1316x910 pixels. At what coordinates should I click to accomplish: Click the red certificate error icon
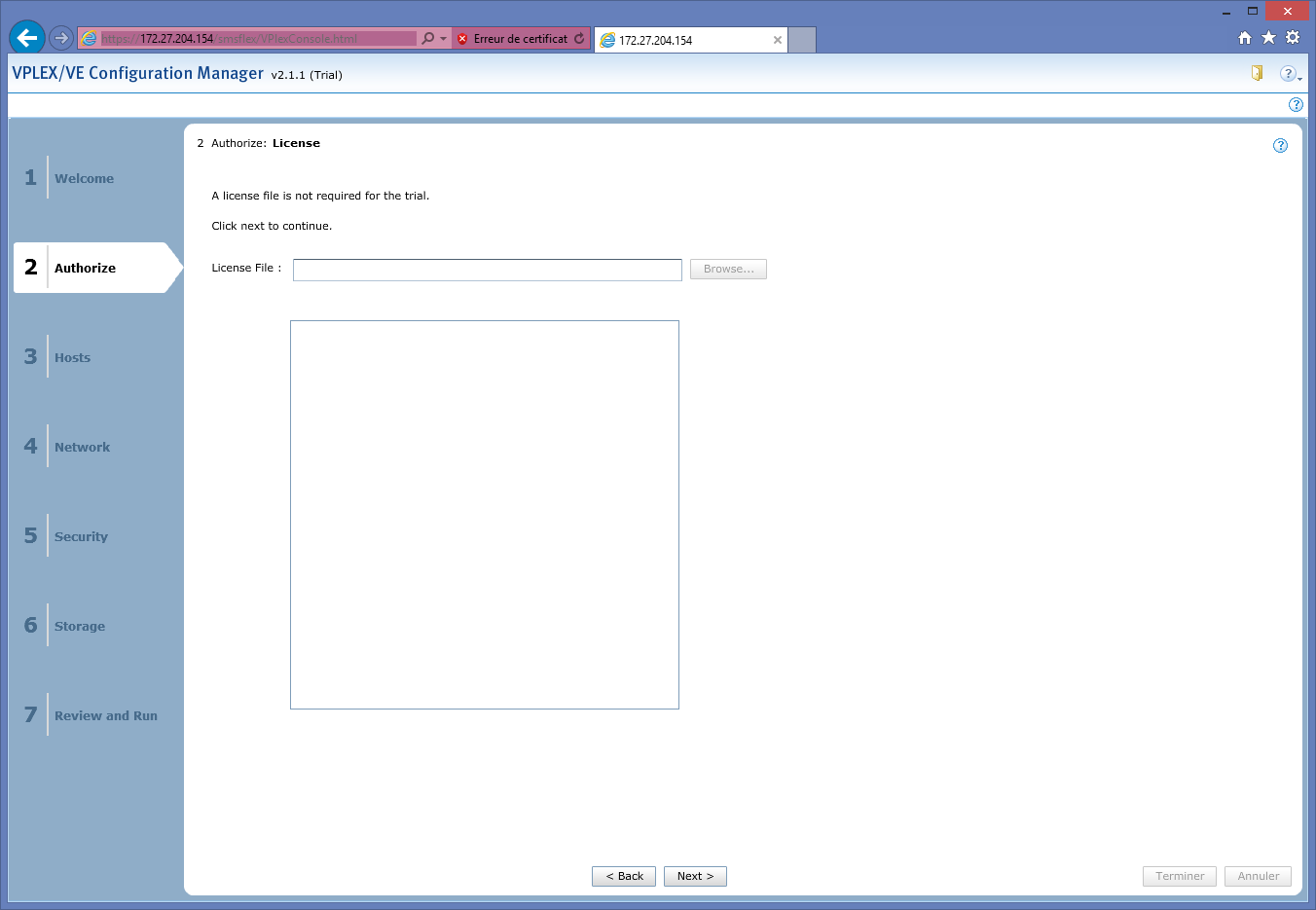pyautogui.click(x=462, y=39)
